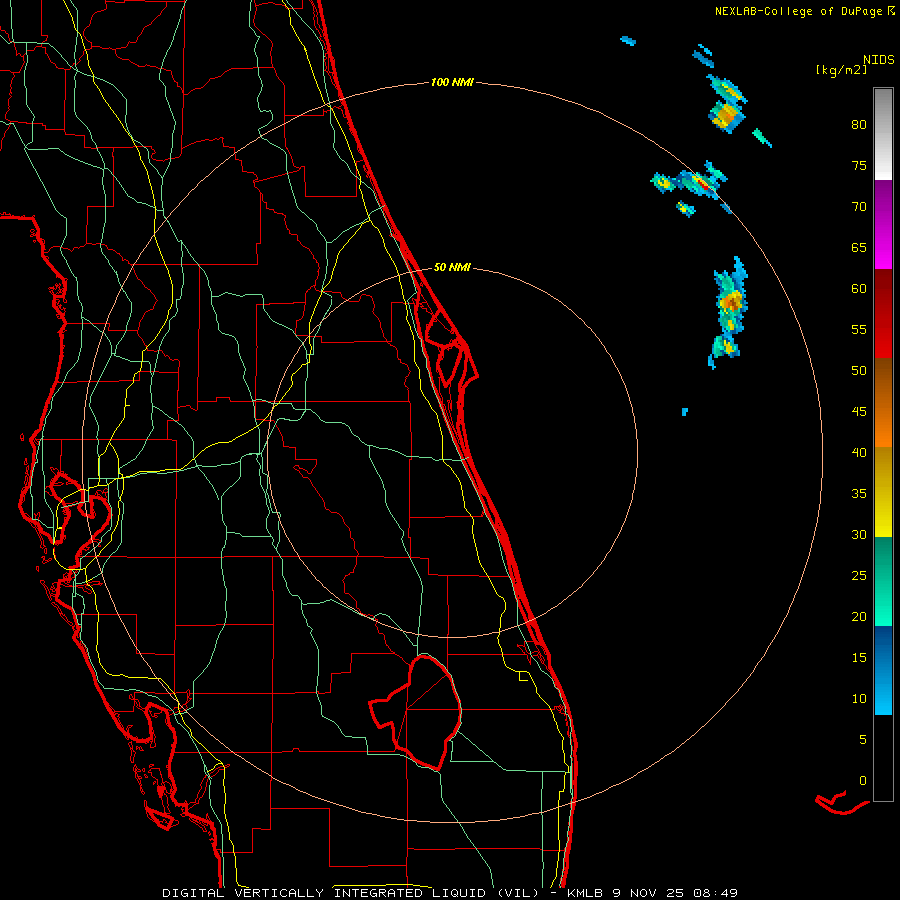Click the 15 value on the color scale
The width and height of the screenshot is (900, 900).
859,658
